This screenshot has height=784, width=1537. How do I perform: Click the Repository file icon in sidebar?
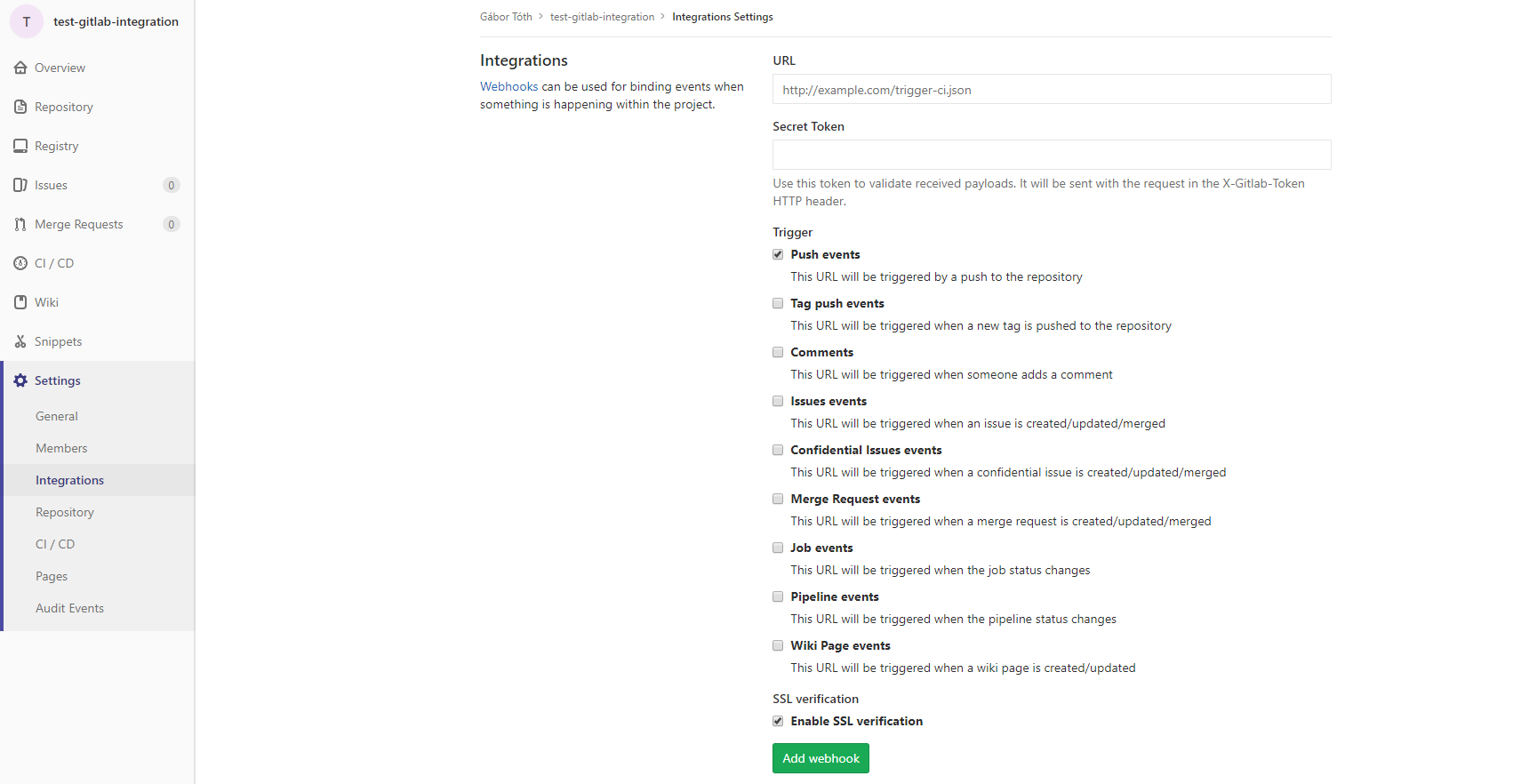20,107
